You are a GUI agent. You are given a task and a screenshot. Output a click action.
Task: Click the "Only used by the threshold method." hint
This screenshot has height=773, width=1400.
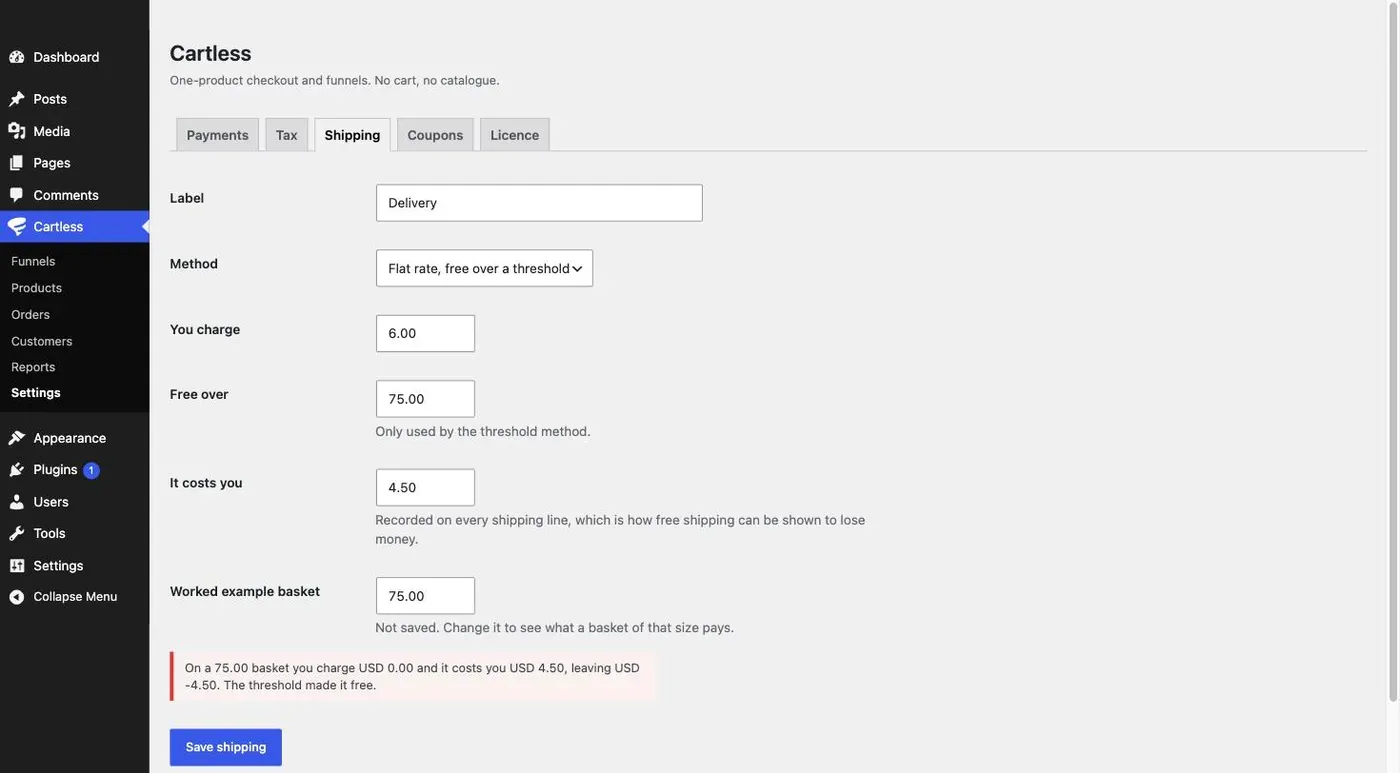click(483, 432)
